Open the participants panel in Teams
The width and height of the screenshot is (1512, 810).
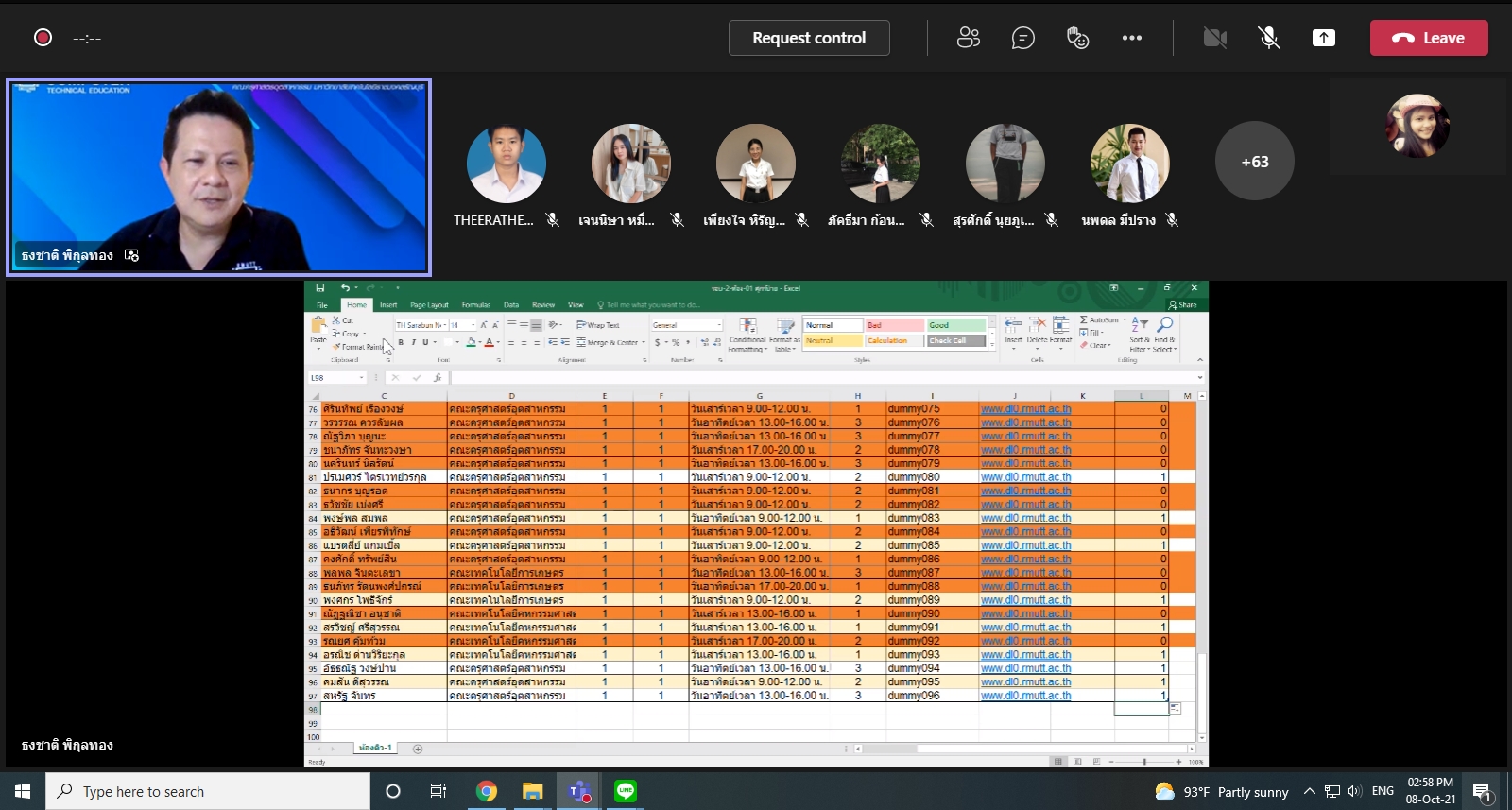tap(969, 38)
